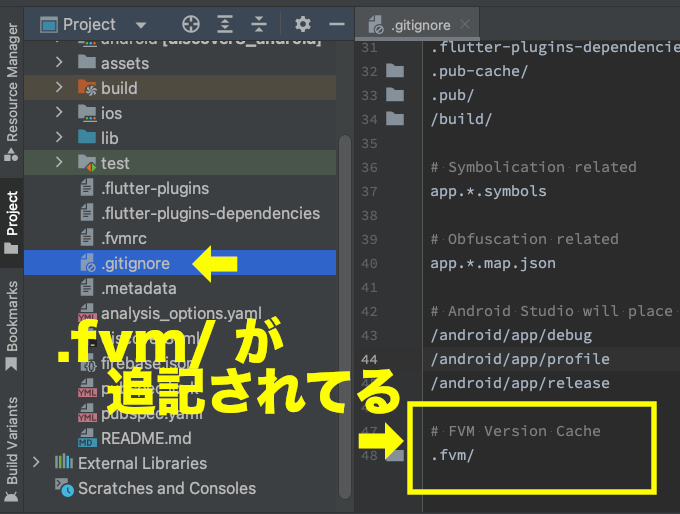This screenshot has height=514, width=680.
Task: Click gutter folder icon on line 32
Action: coord(395,70)
